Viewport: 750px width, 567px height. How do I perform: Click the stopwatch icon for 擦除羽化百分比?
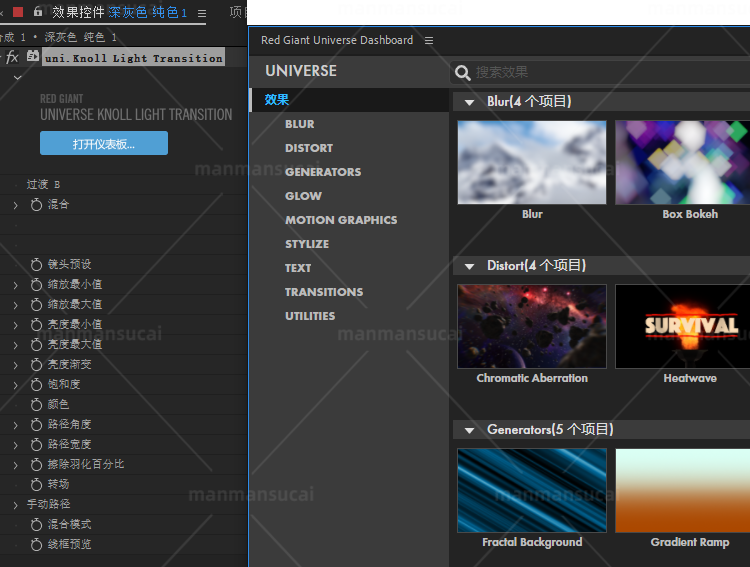point(36,465)
